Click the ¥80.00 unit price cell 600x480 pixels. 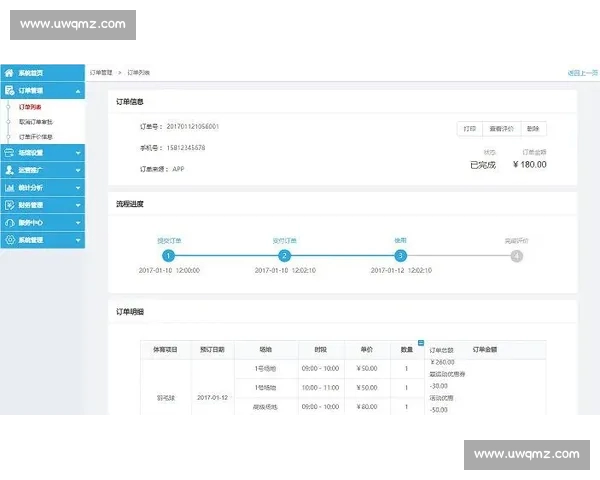pyautogui.click(x=367, y=407)
